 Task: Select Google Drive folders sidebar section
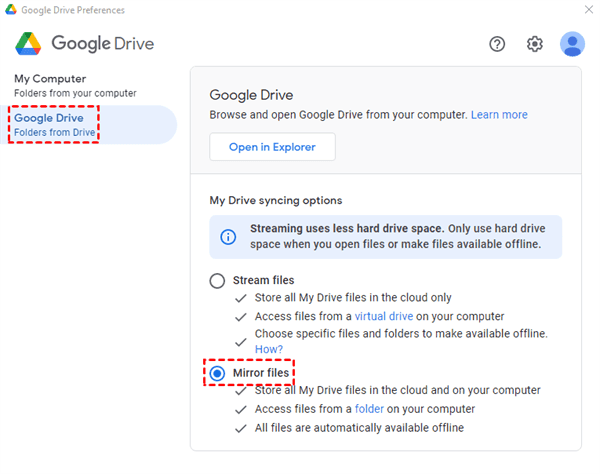[x=55, y=124]
